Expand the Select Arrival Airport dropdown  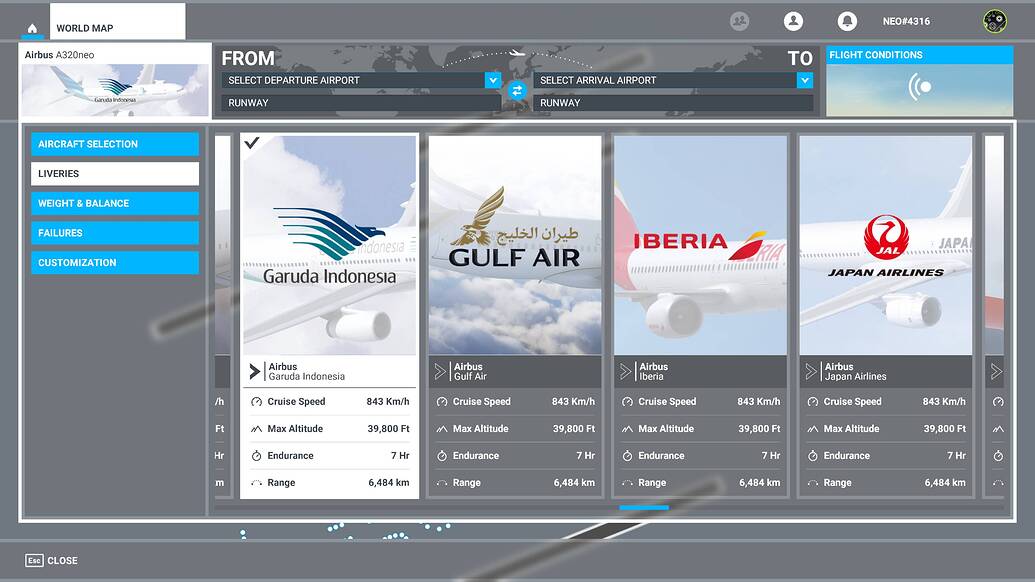pyautogui.click(x=804, y=80)
